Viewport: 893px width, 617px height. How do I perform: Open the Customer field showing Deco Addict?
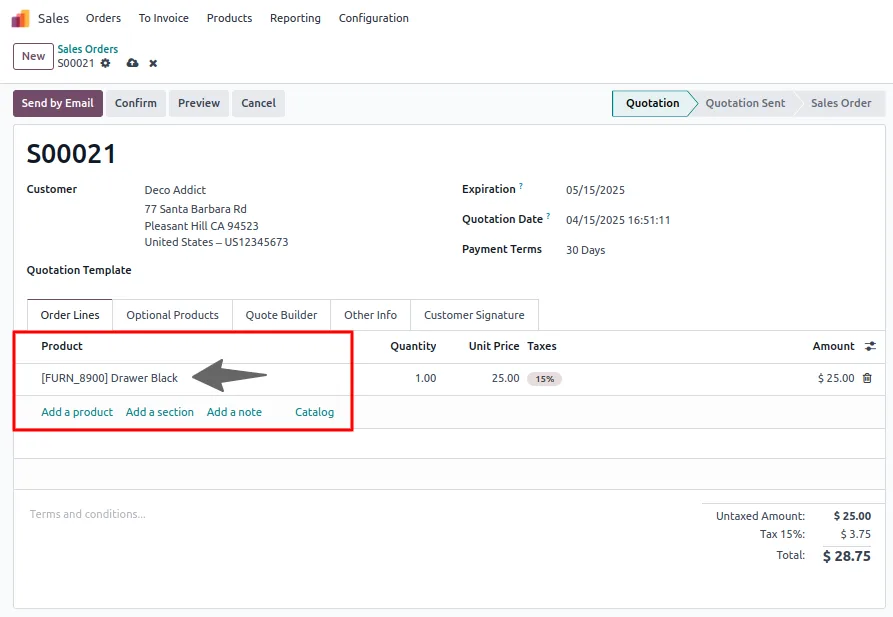[175, 190]
